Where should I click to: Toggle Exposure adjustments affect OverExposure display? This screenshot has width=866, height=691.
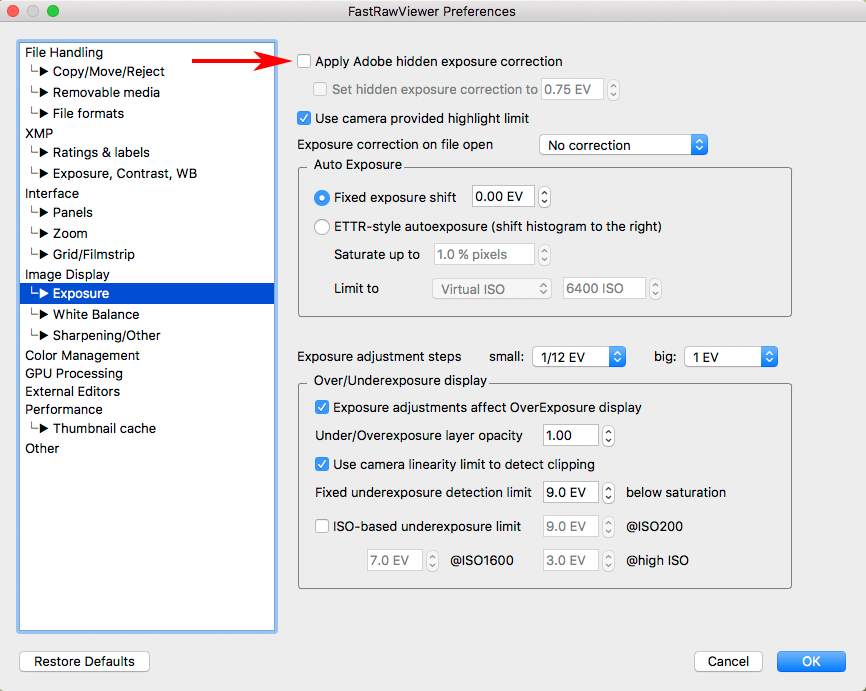pyautogui.click(x=322, y=407)
